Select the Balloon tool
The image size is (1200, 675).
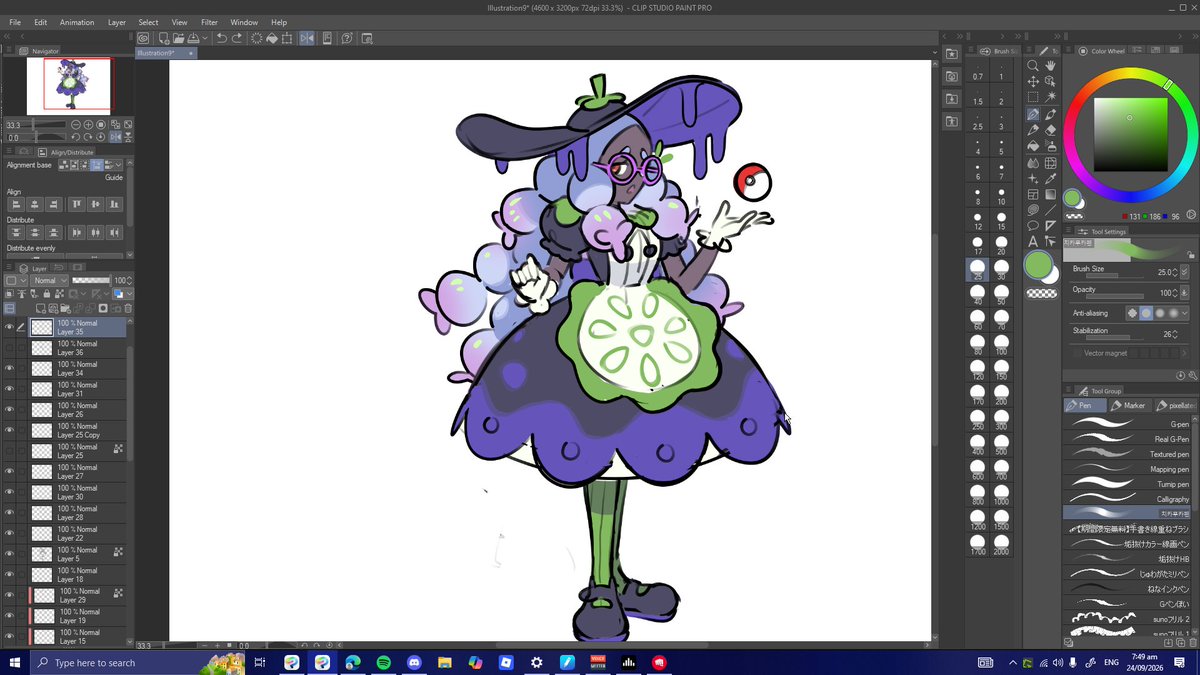1033,225
